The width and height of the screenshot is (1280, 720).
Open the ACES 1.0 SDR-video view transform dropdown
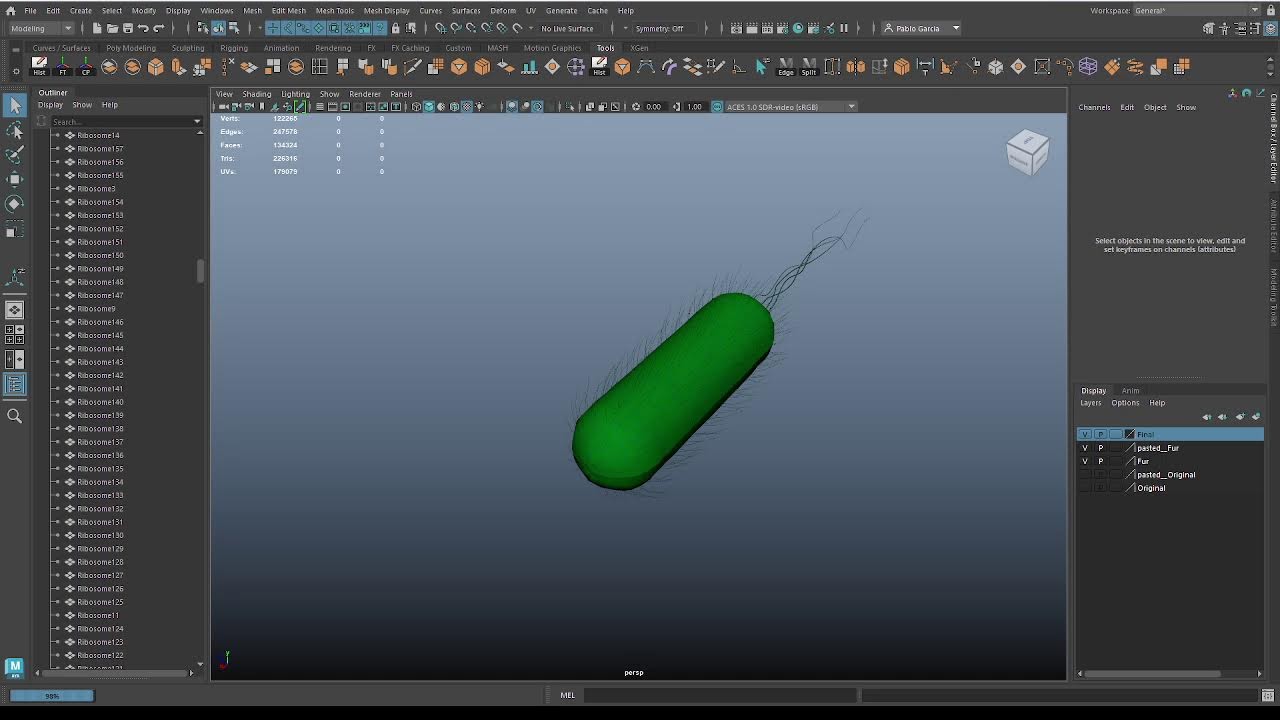(790, 107)
